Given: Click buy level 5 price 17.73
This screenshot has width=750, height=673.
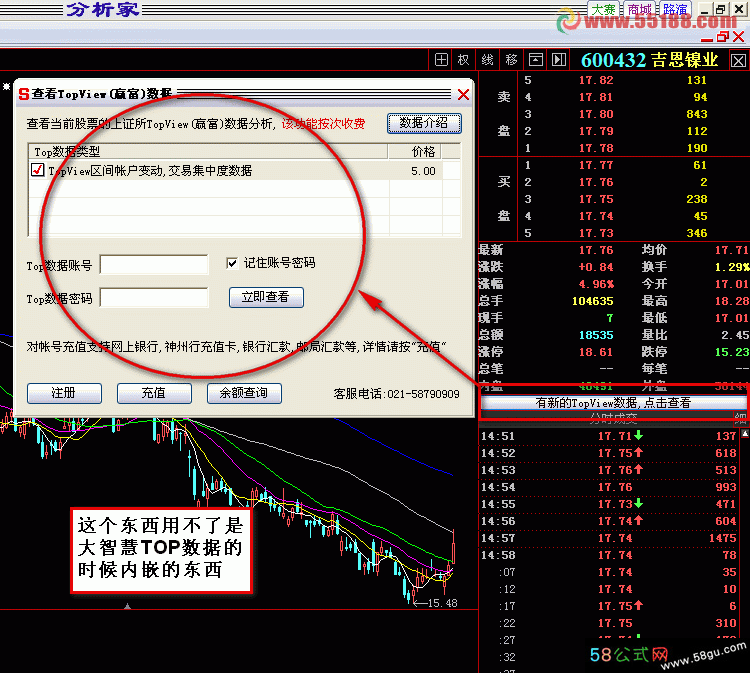Looking at the screenshot, I should [596, 233].
